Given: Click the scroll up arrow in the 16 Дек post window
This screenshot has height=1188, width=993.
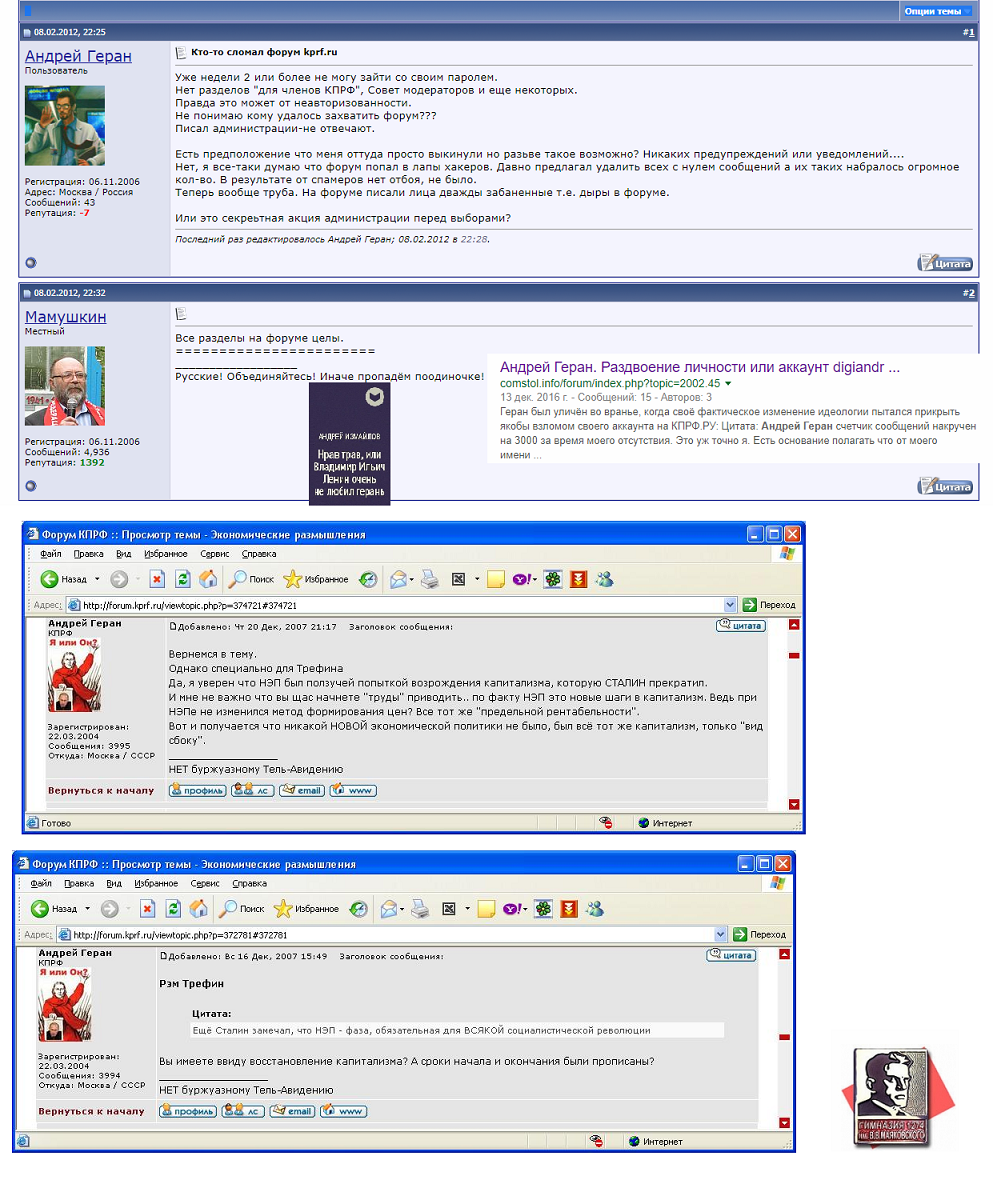Looking at the screenshot, I should [x=784, y=955].
